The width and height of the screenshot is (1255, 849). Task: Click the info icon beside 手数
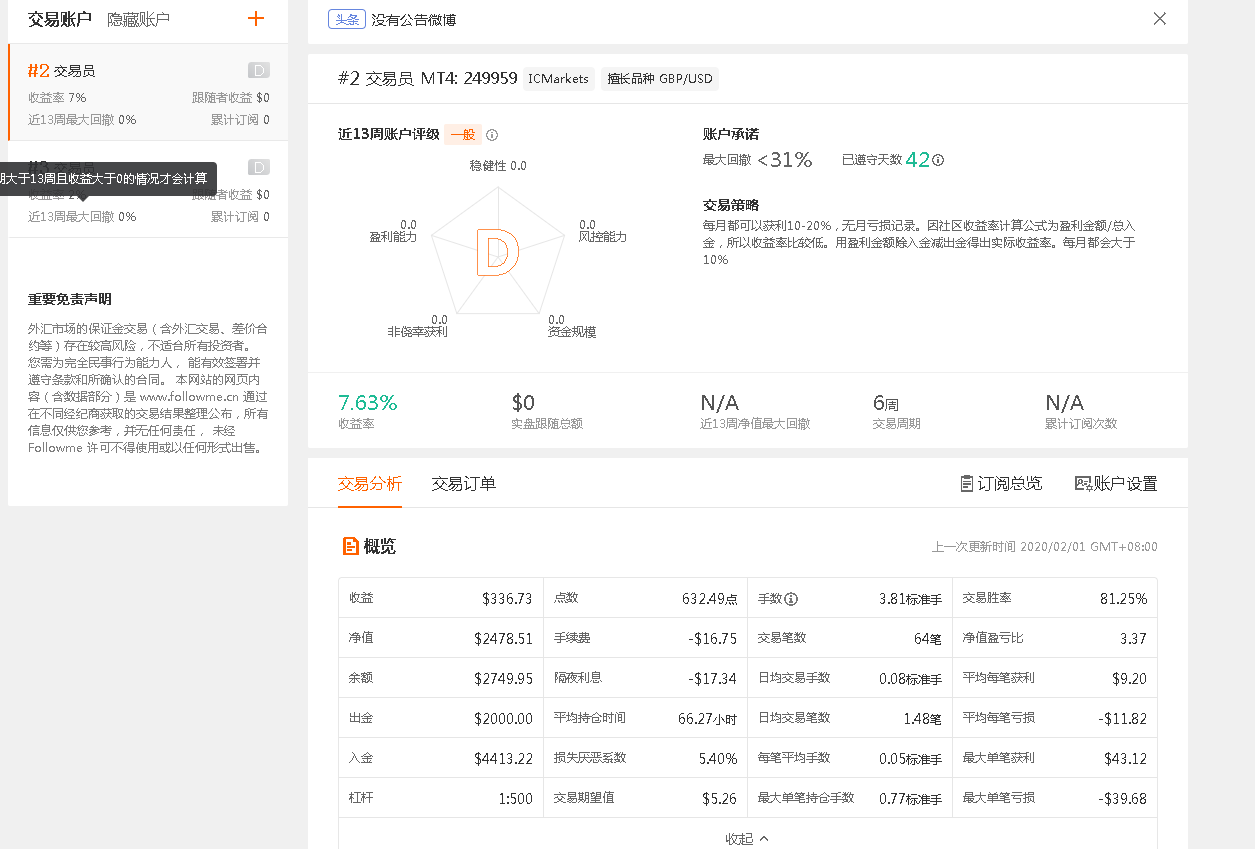click(791, 599)
